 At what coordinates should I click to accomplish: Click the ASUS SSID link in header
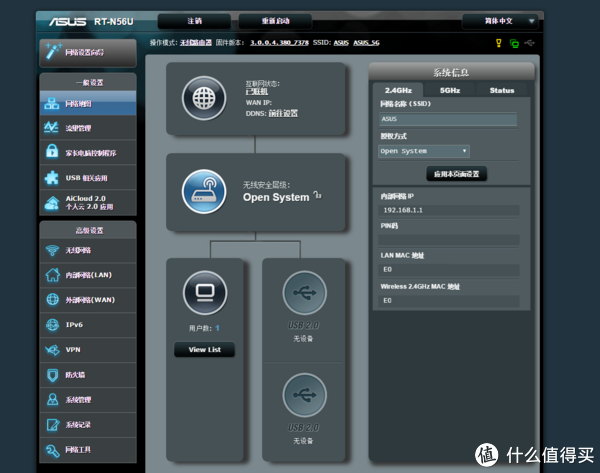coord(341,42)
